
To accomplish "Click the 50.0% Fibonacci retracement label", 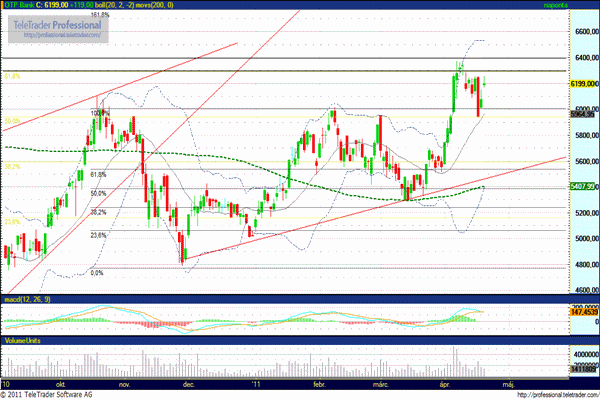I will coord(99,193).
